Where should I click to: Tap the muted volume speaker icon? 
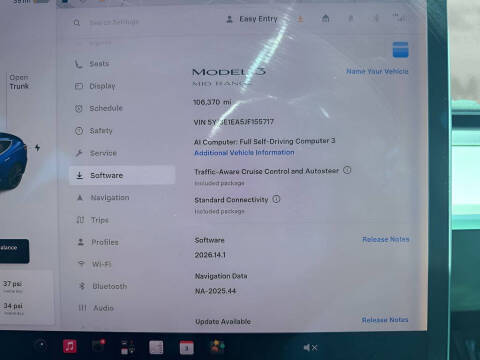coord(310,348)
